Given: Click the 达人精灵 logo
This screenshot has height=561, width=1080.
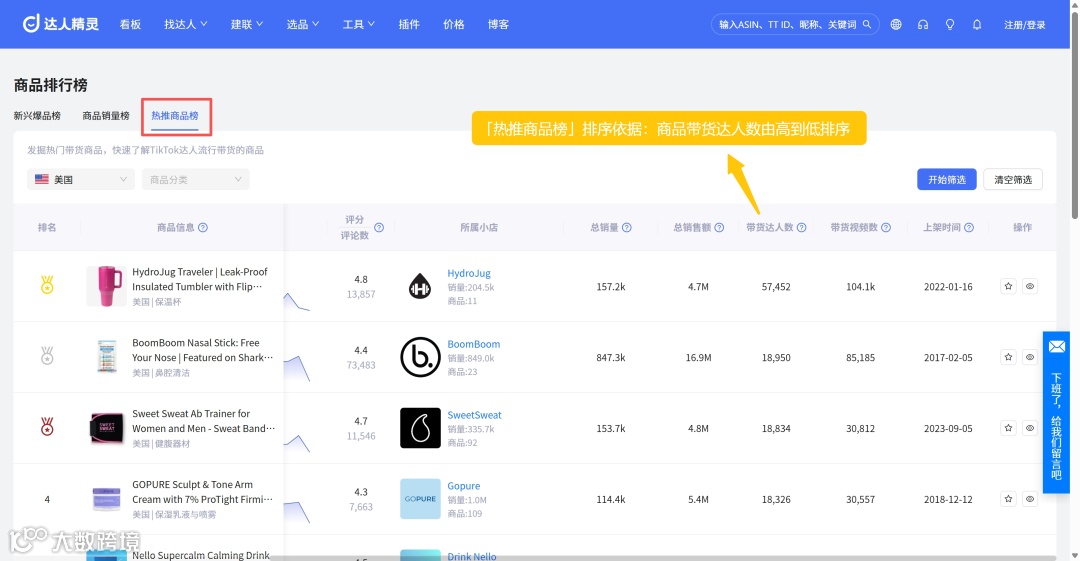Looking at the screenshot, I should [61, 24].
